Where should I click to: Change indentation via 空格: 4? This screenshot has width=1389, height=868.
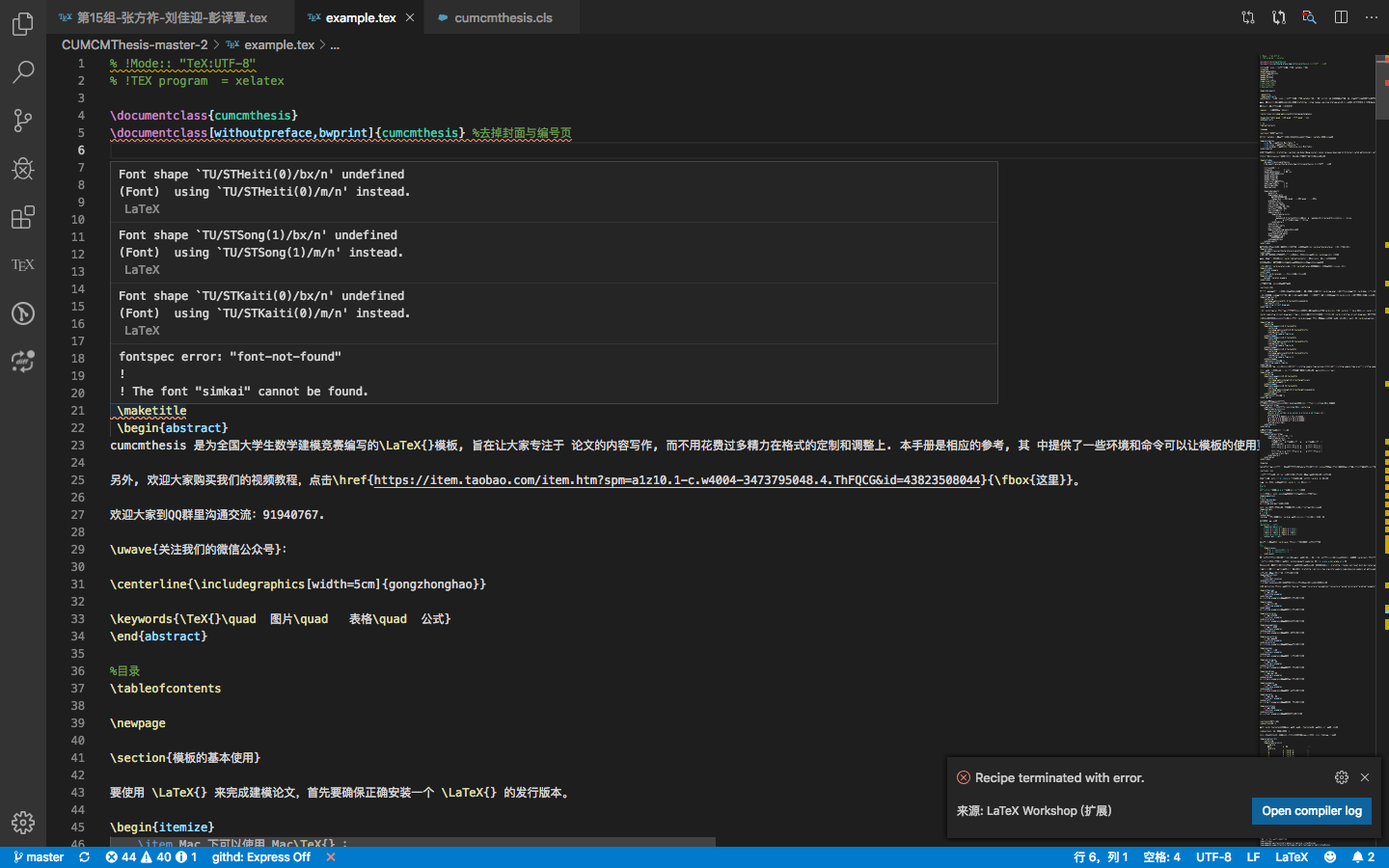pos(1161,857)
